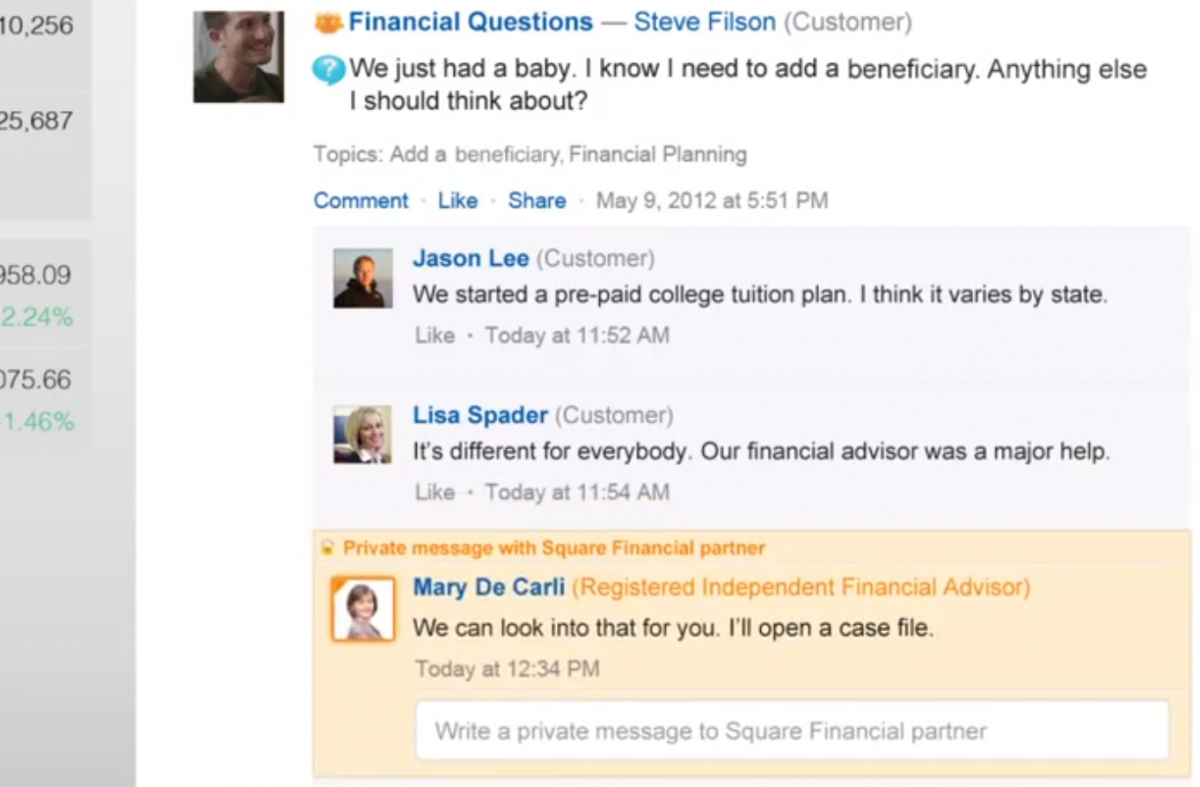1200x787 pixels.
Task: Open Mary De Carli's avatar
Action: click(362, 608)
